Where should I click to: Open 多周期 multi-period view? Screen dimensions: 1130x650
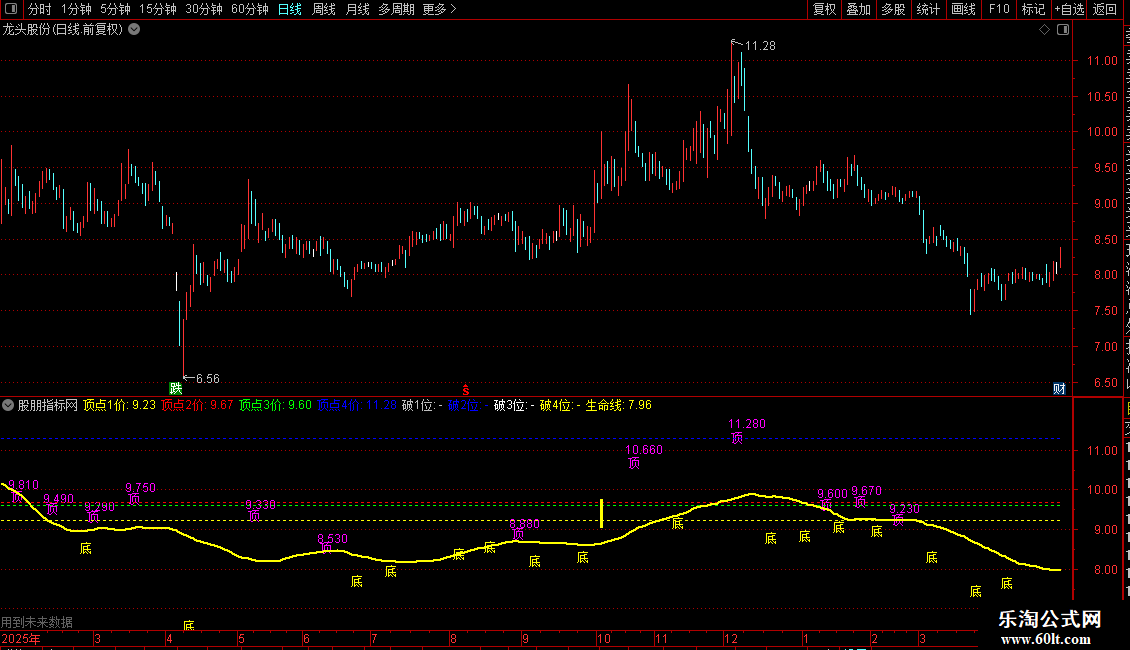(396, 9)
